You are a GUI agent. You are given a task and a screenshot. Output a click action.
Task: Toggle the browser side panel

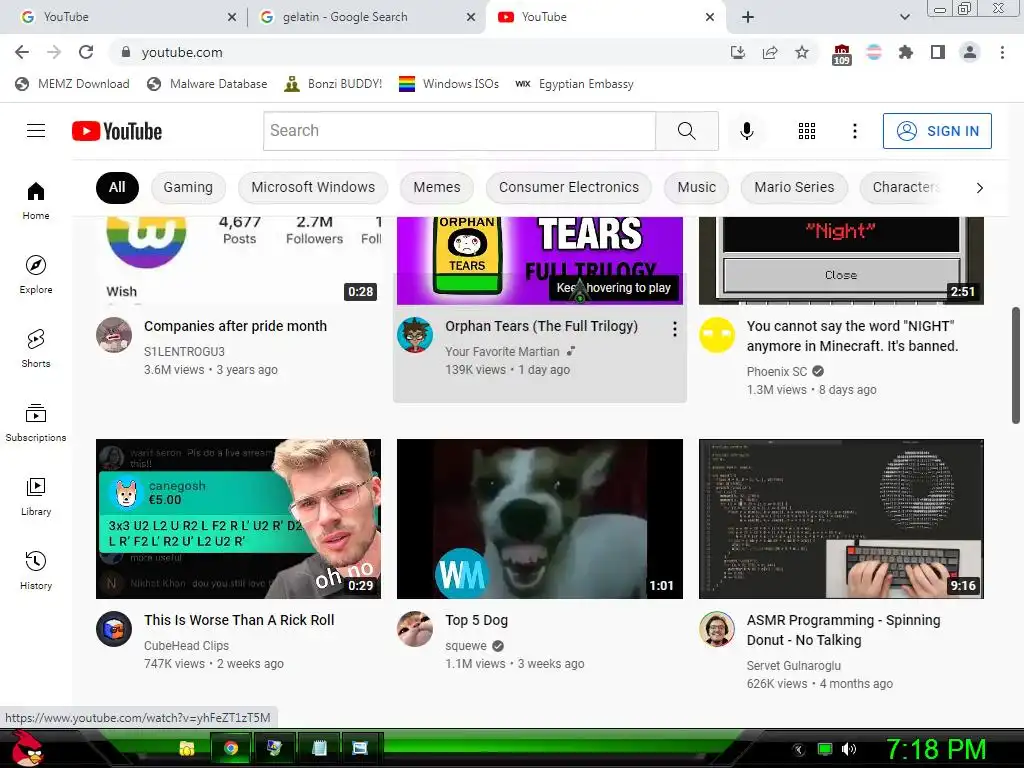938,52
